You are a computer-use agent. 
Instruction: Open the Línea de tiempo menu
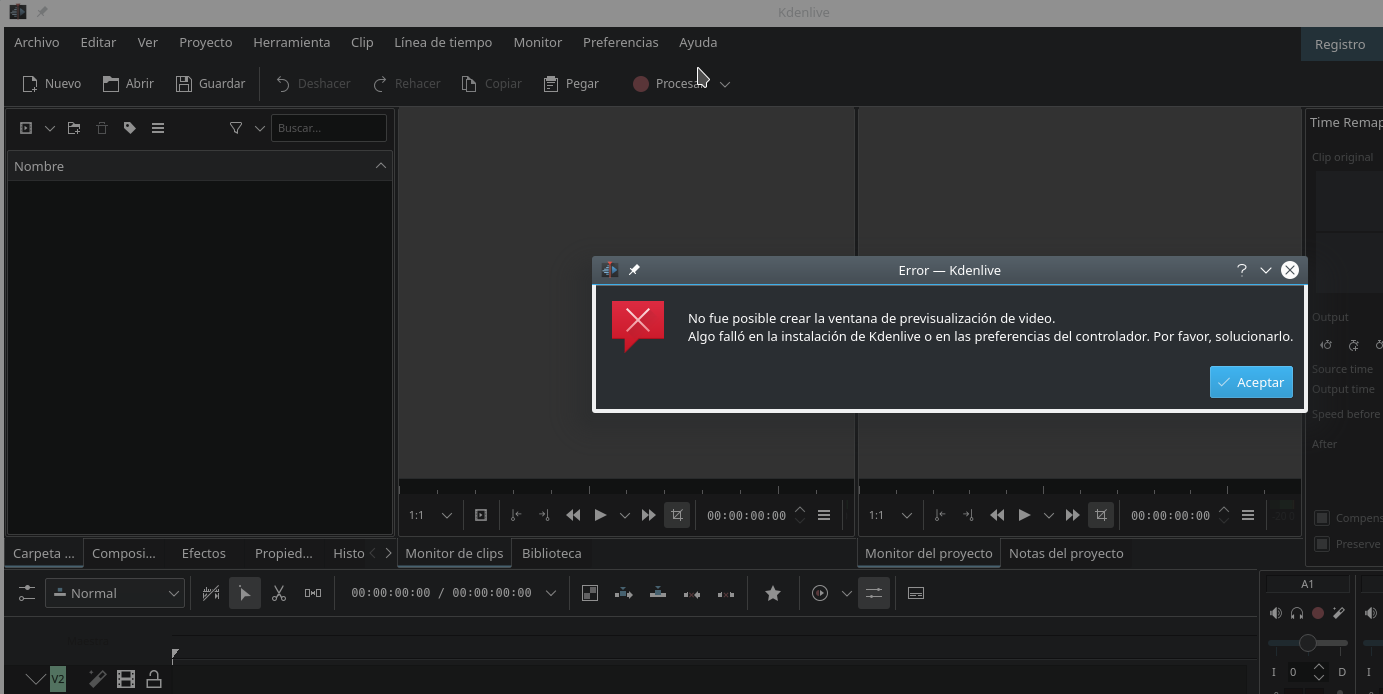pyautogui.click(x=443, y=42)
